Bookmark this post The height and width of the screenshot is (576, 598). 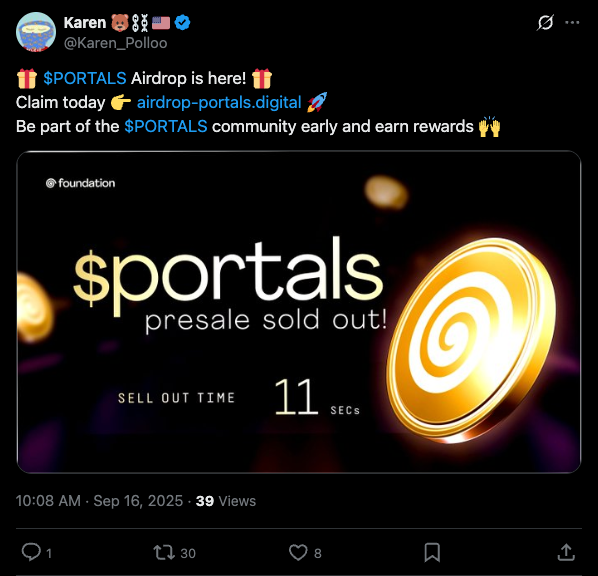[432, 552]
